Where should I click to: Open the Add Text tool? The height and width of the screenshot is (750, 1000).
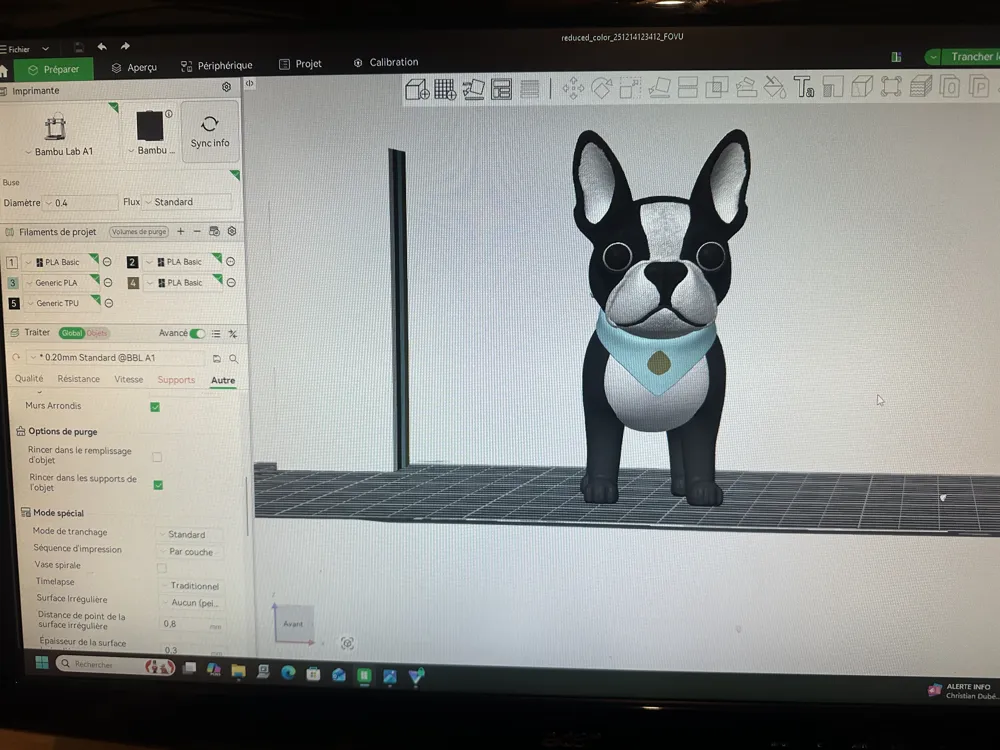[x=804, y=88]
